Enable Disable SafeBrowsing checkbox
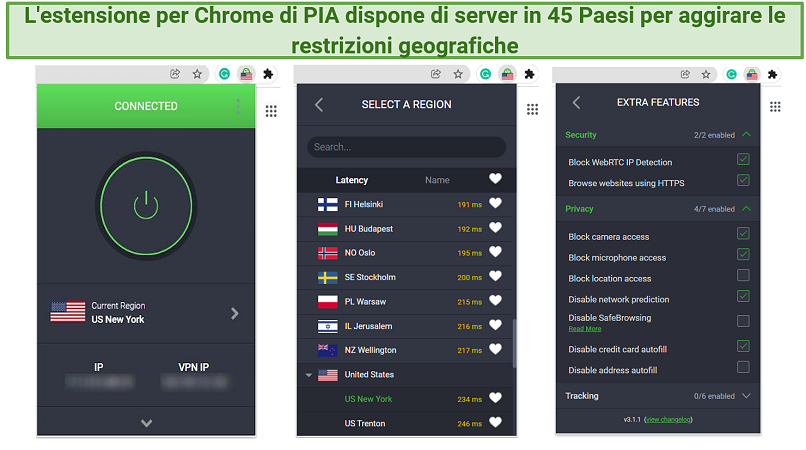This screenshot has width=806, height=450. (x=743, y=321)
